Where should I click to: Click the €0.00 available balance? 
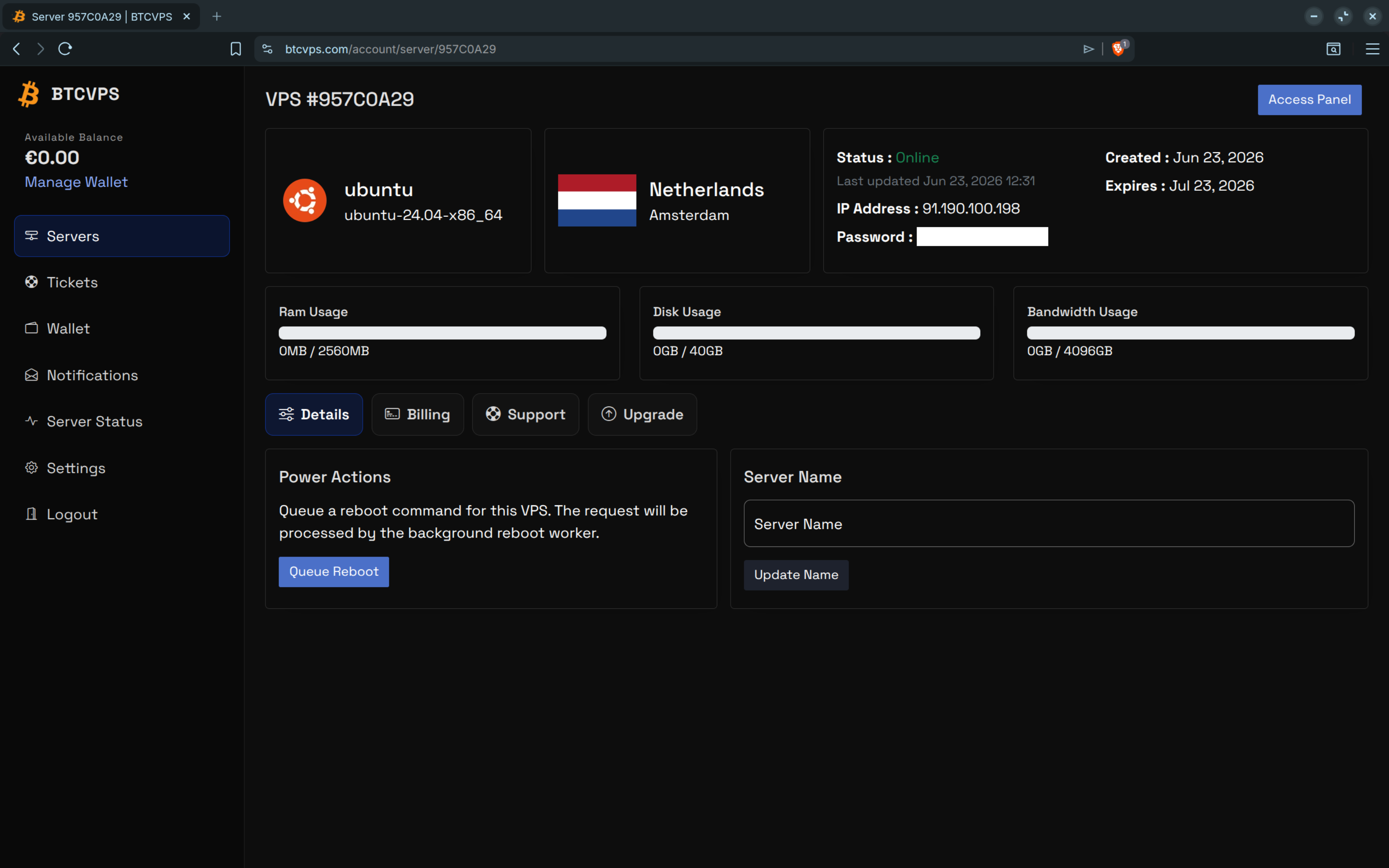52,157
